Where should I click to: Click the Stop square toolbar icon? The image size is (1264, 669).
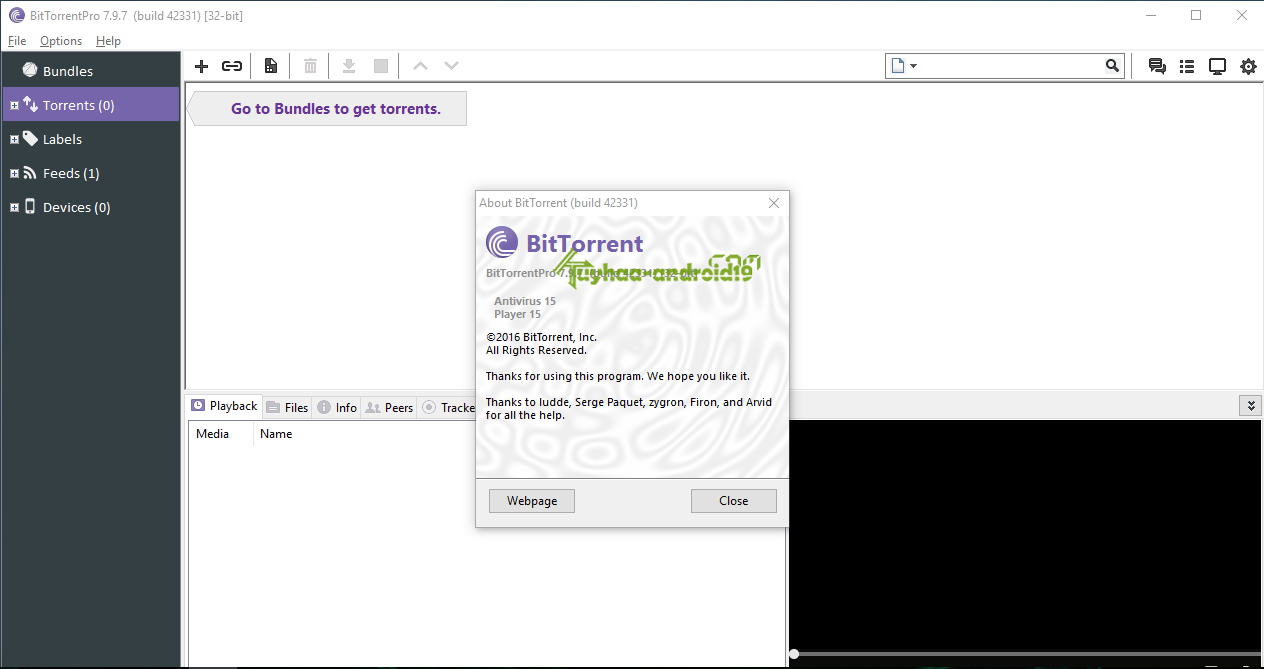coord(381,66)
